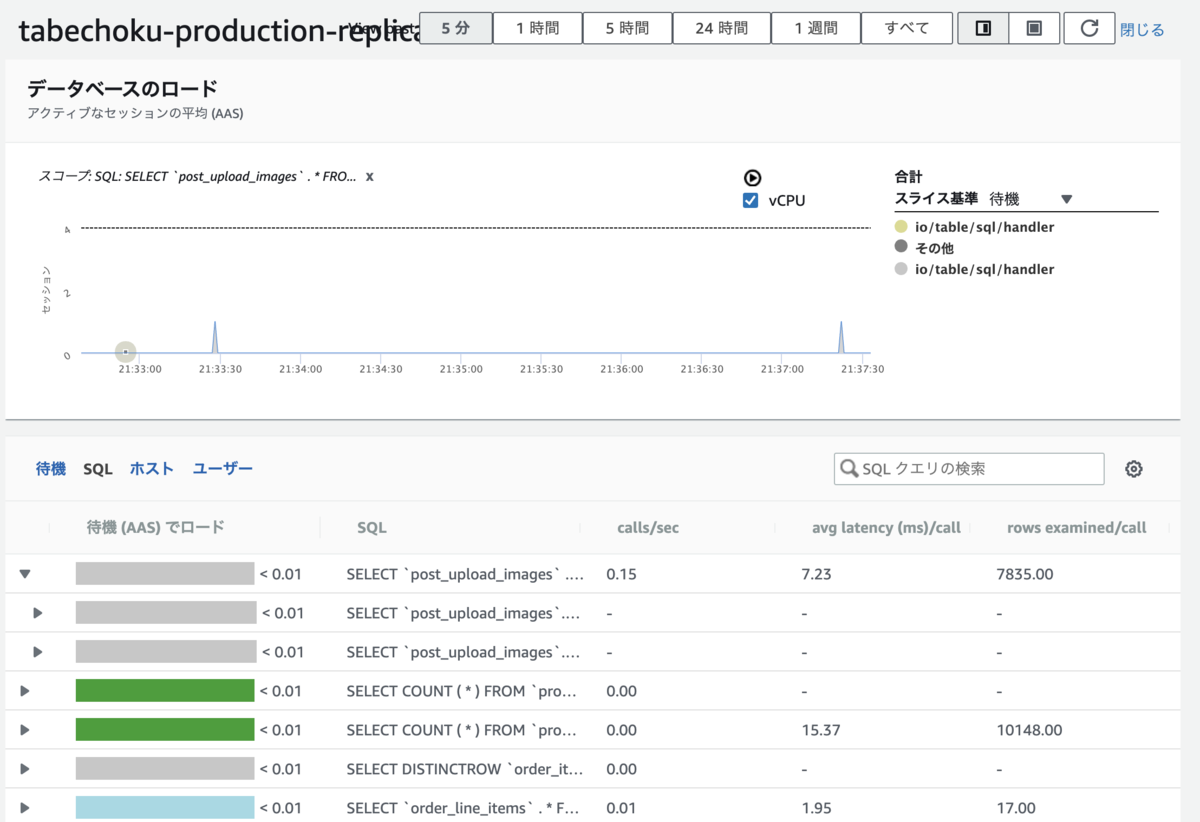Click the SQL column header
This screenshot has height=822, width=1200.
click(x=372, y=527)
